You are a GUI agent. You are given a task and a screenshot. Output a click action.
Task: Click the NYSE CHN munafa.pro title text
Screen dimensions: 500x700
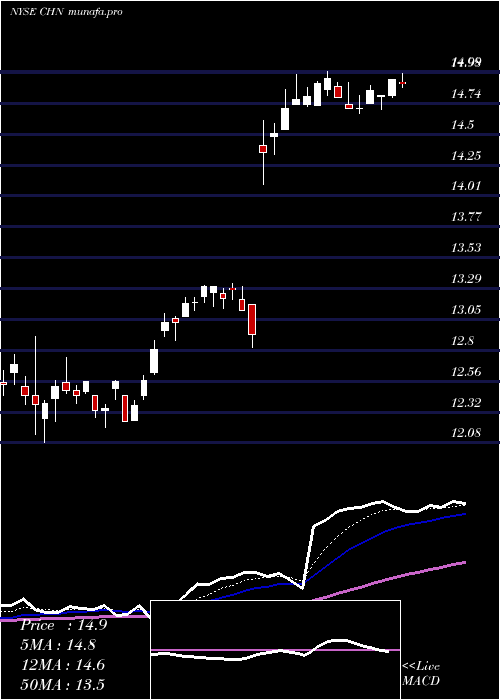(x=66, y=12)
